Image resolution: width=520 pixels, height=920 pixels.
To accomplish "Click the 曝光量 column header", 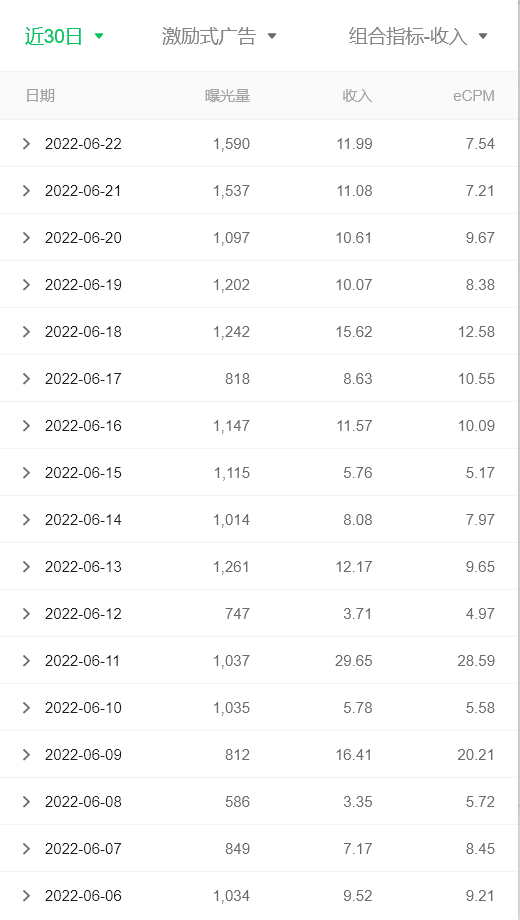I will [x=228, y=96].
